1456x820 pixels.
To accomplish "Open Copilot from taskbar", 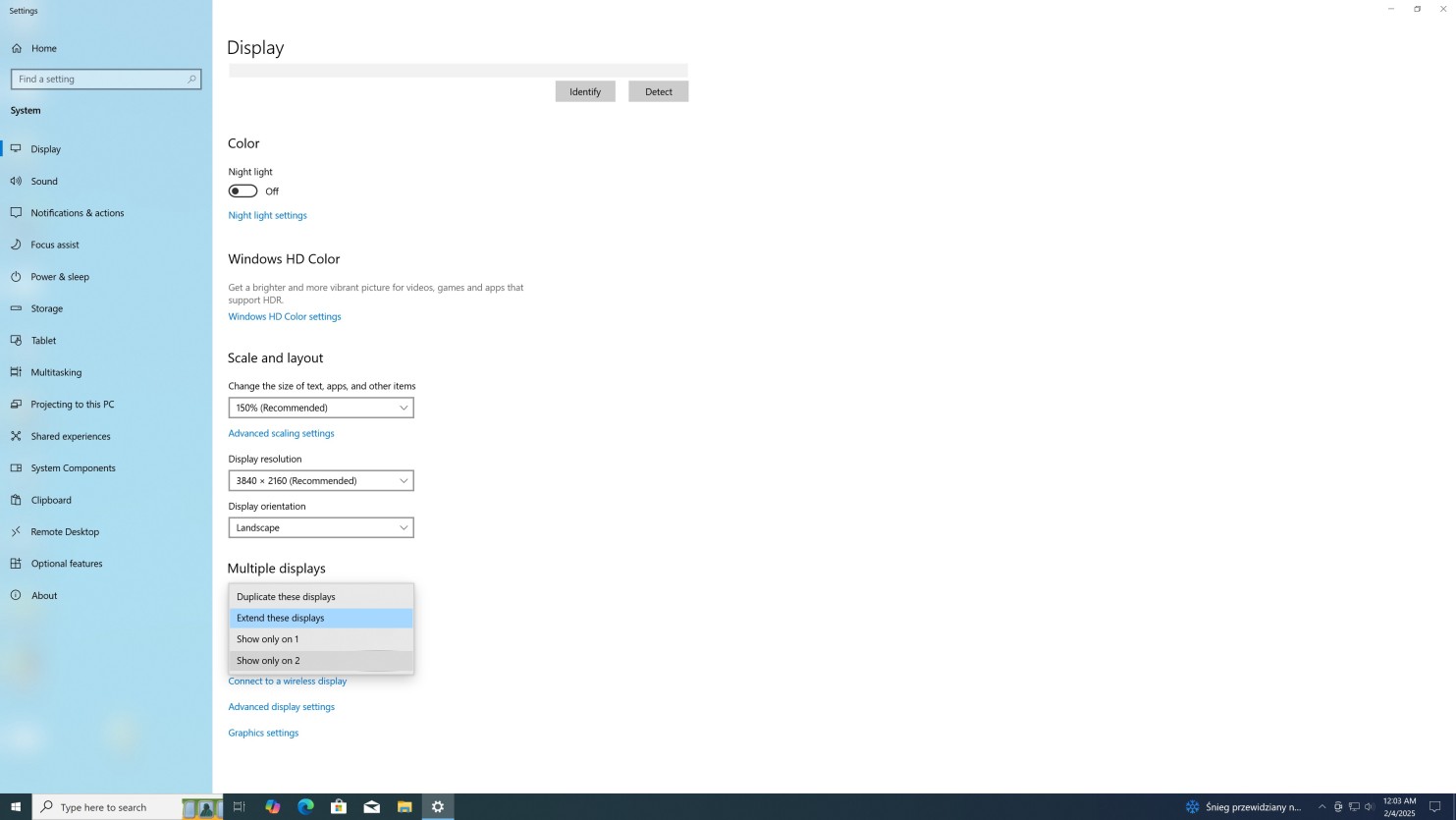I will (273, 807).
